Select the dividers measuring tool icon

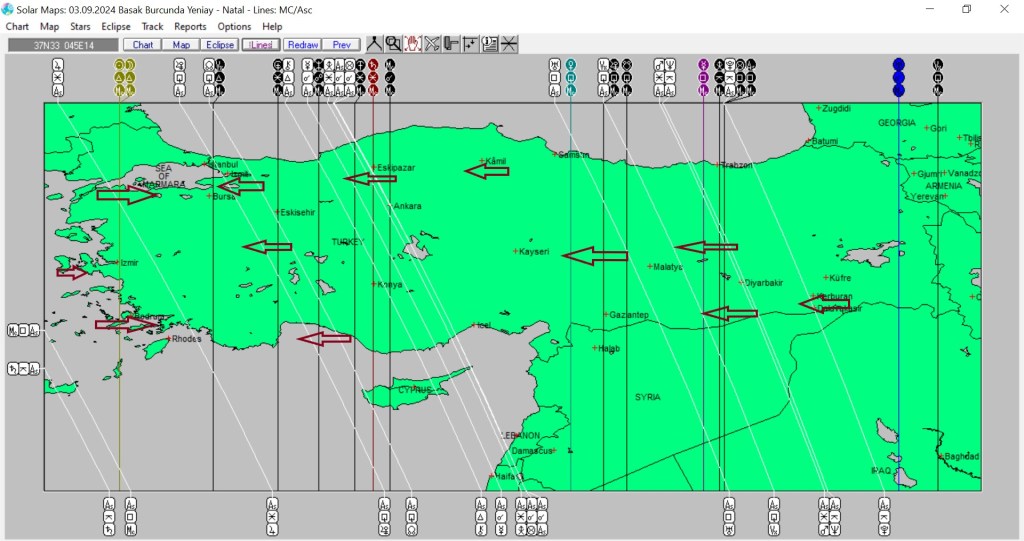(x=374, y=44)
